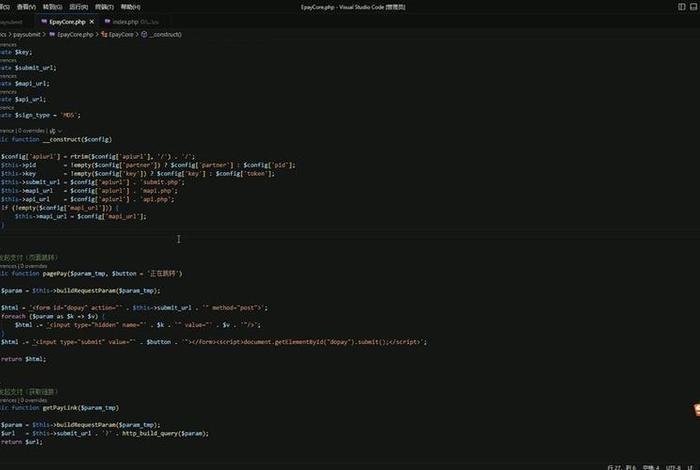Click the PHP file icon on EpayCore.php tab
Screen dimensions: 700x470
(x=44, y=21)
